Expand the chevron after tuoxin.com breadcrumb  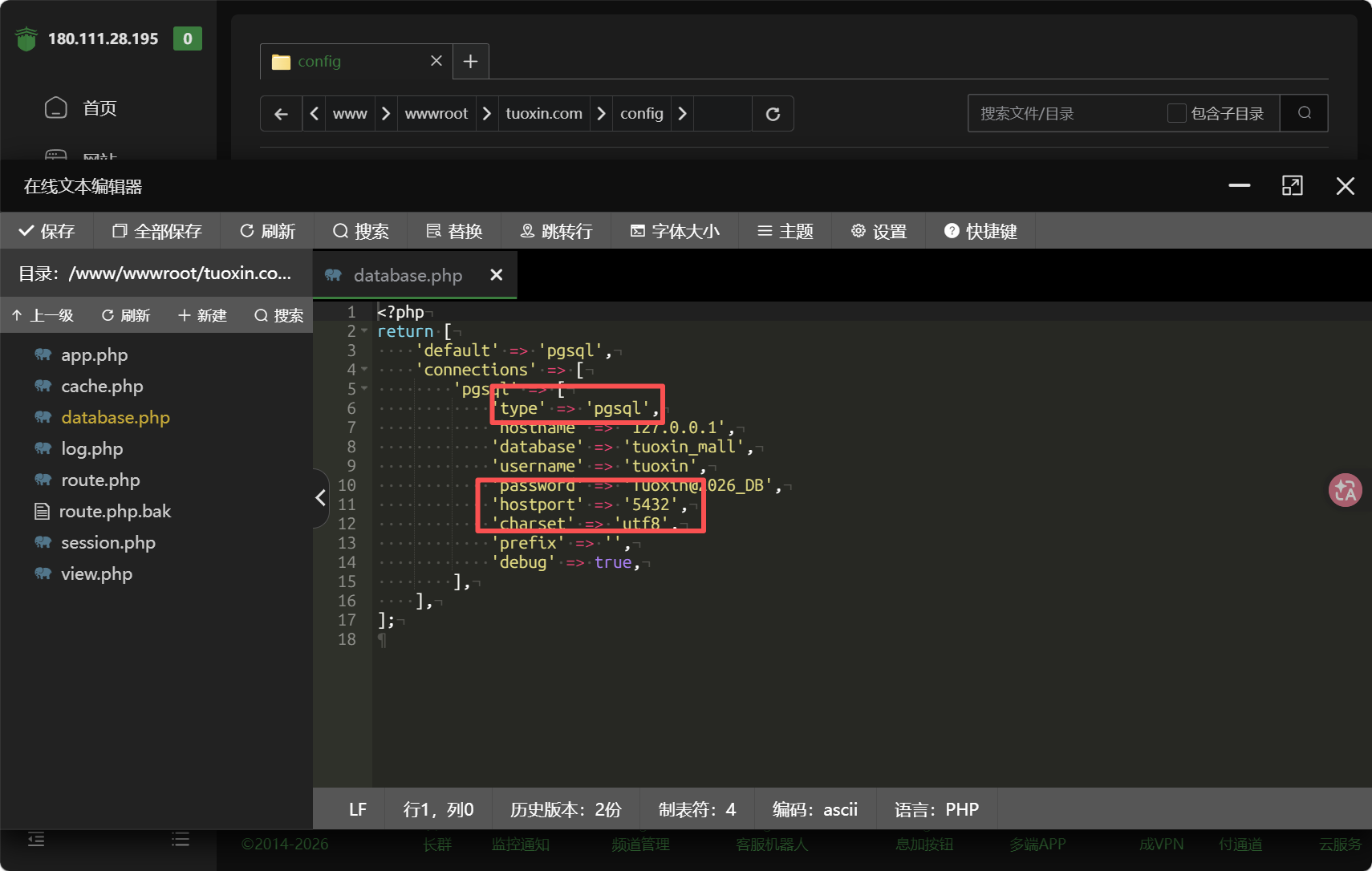pos(601,114)
